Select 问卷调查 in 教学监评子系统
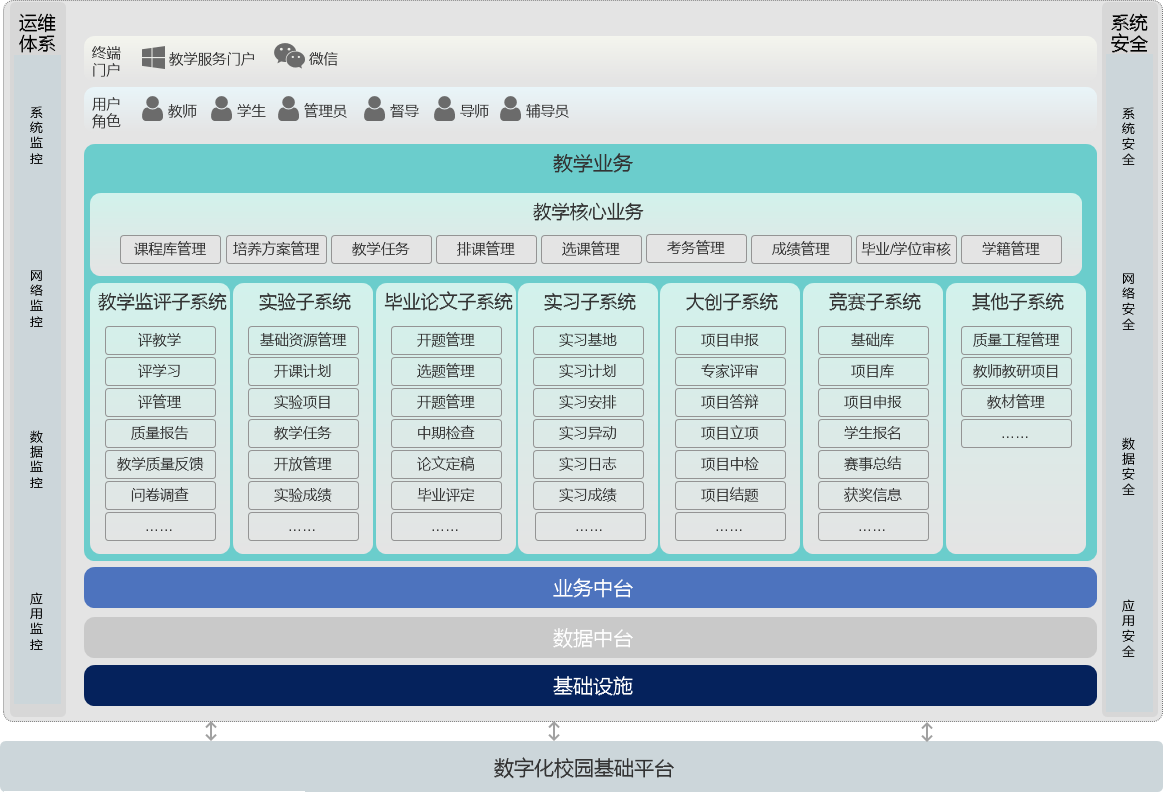 point(160,495)
